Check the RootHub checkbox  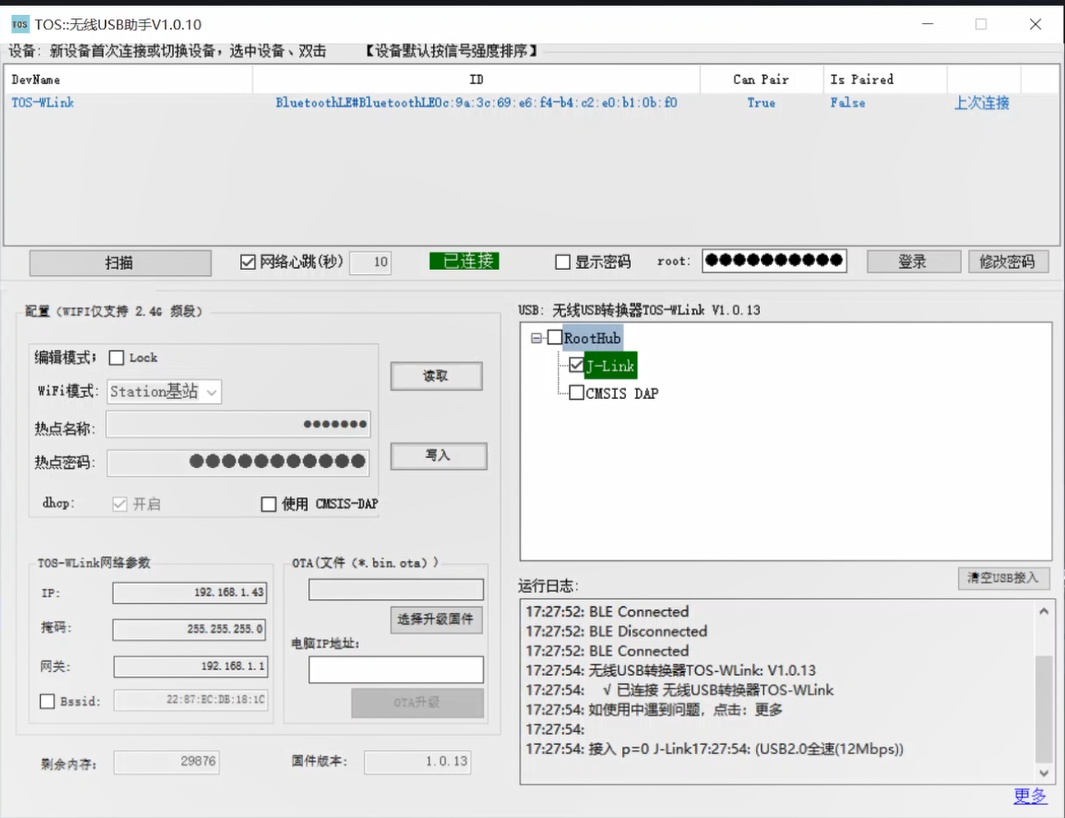[555, 338]
